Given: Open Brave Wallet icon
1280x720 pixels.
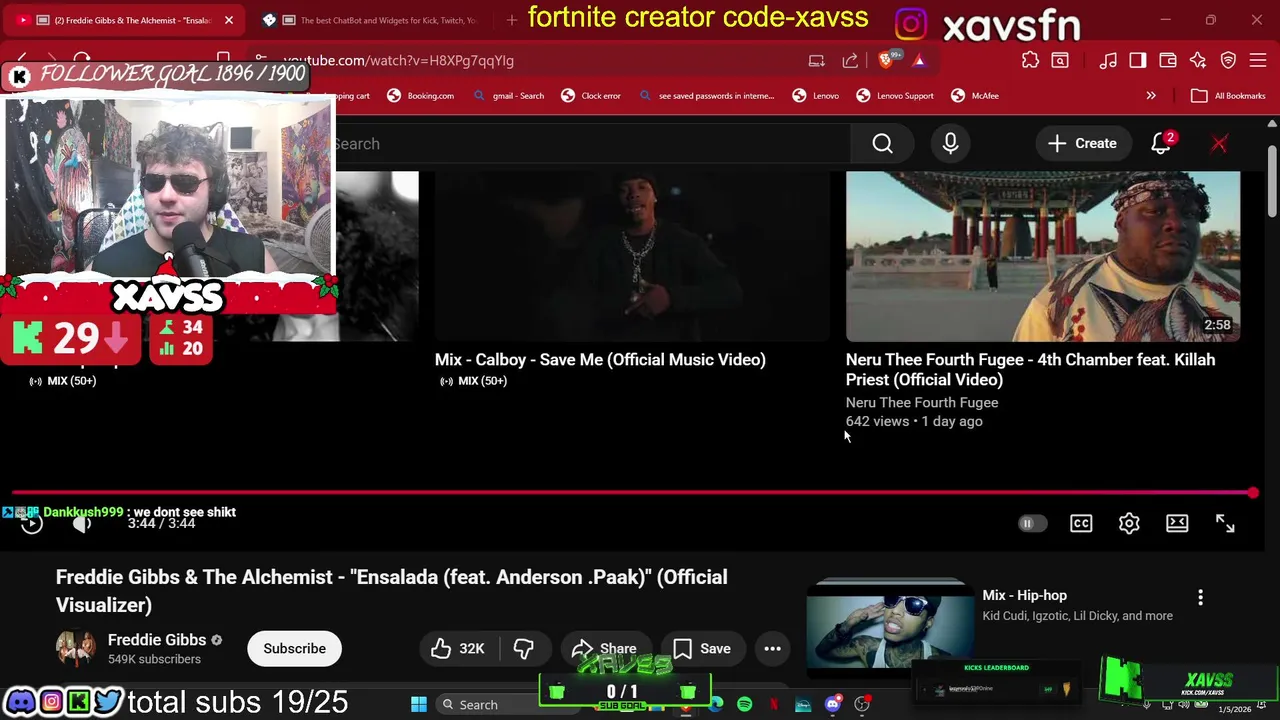Looking at the screenshot, I should click(1168, 60).
